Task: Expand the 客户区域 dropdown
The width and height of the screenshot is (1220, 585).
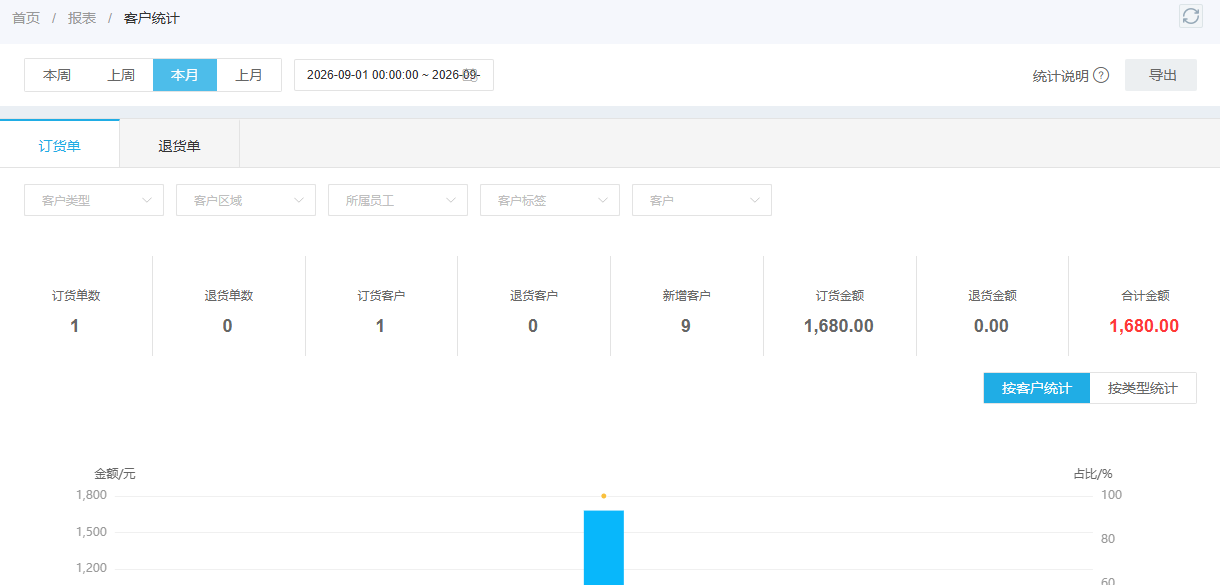Action: tap(246, 200)
